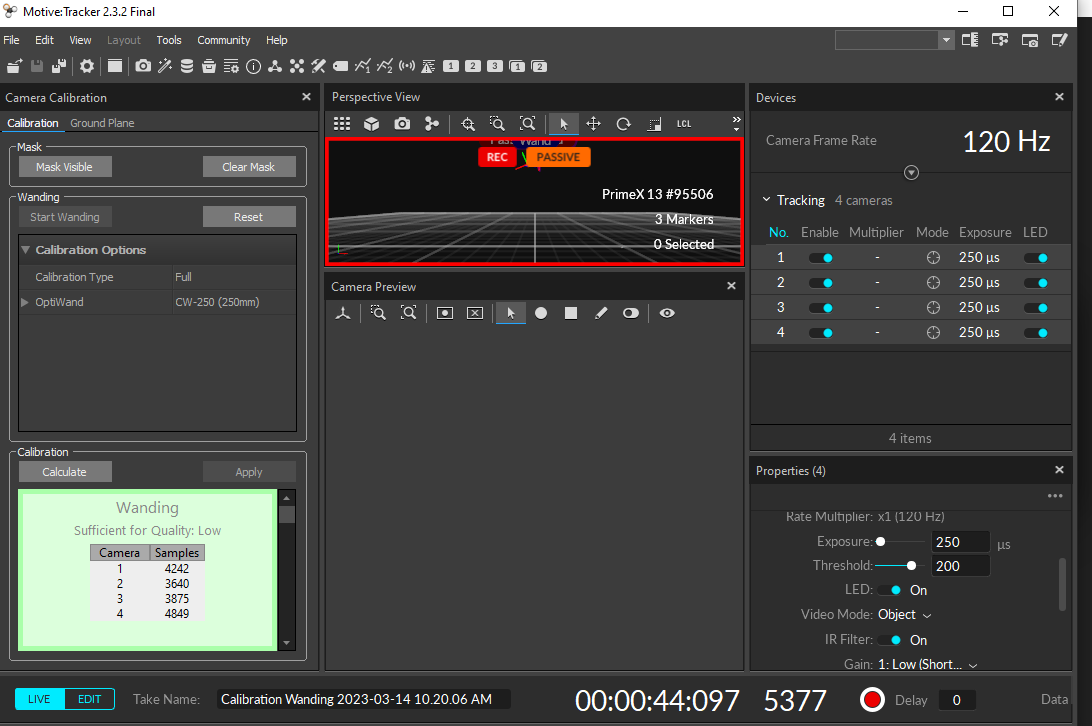Open the Community menu
Viewport: 1092px width, 726px height.
click(224, 40)
